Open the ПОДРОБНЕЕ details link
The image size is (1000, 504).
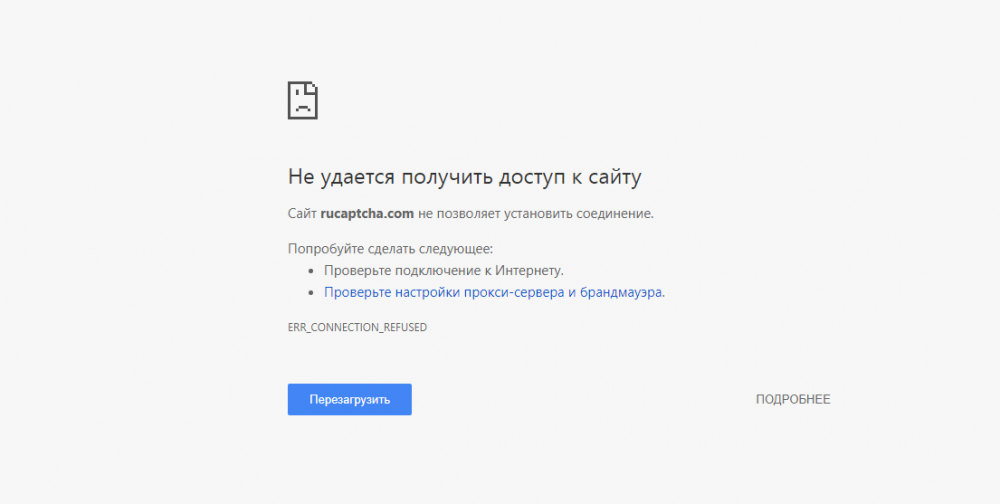793,399
